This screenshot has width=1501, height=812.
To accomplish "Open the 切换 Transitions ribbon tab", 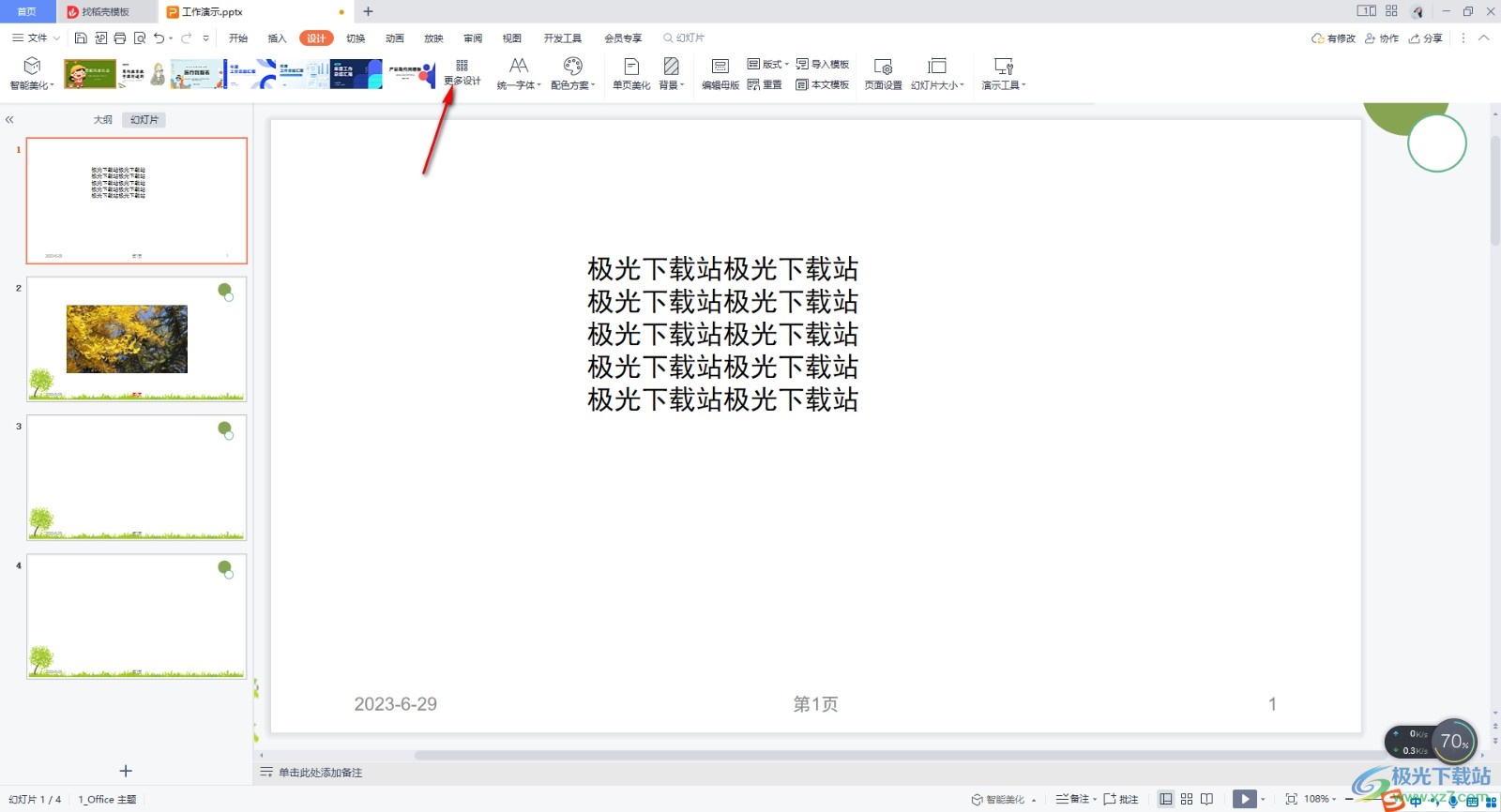I will (x=356, y=38).
